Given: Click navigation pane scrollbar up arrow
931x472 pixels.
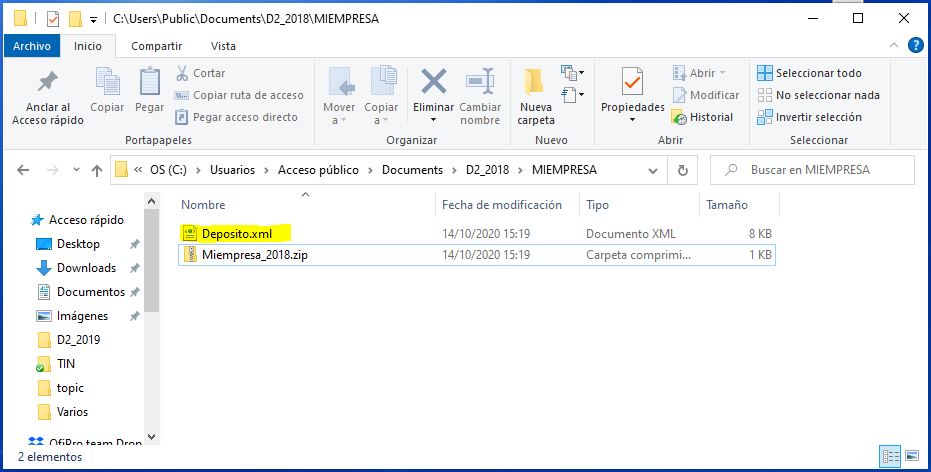Looking at the screenshot, I should pyautogui.click(x=151, y=201).
